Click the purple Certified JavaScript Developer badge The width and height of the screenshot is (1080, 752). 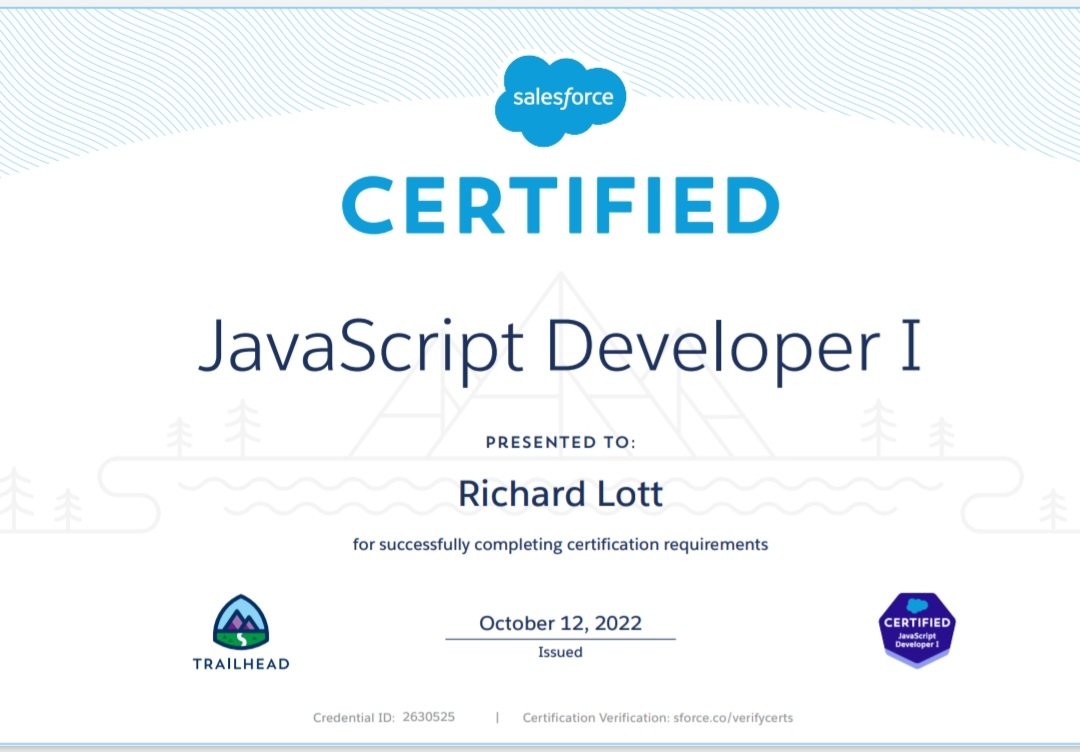(x=917, y=629)
